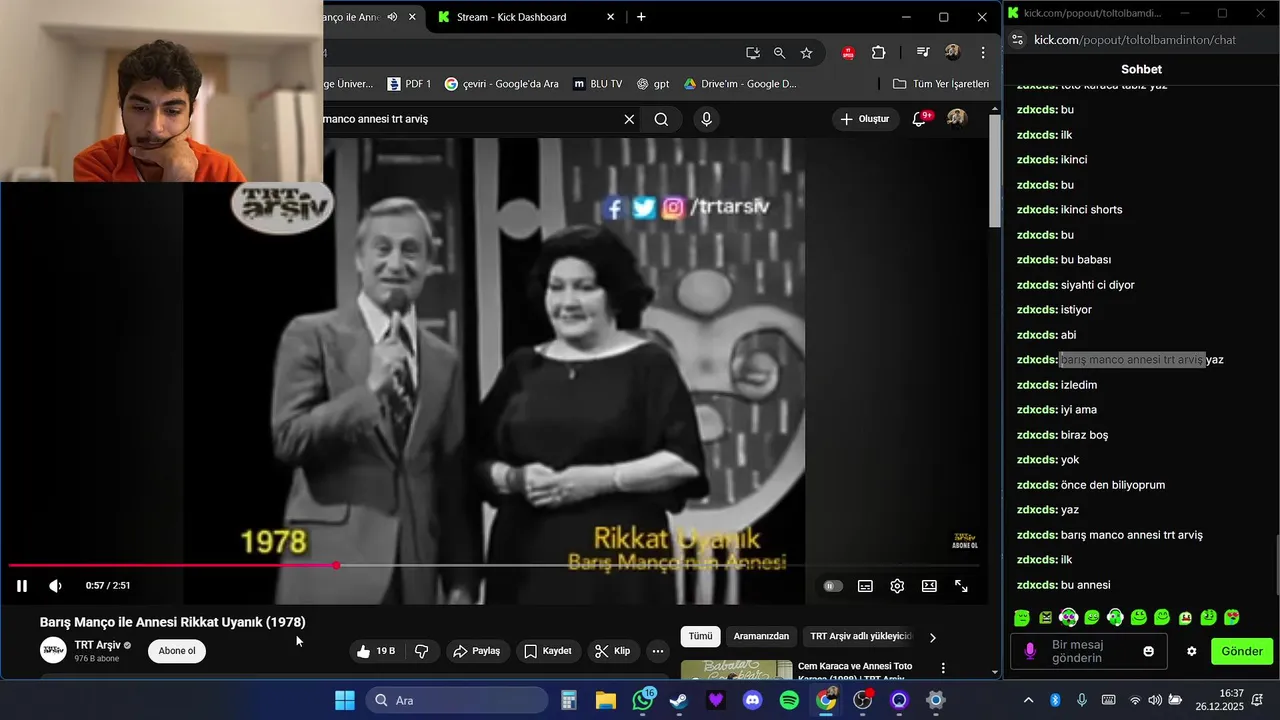Screen dimensions: 1280x720
Task: Bookmark this page with the star
Action: coord(807,53)
